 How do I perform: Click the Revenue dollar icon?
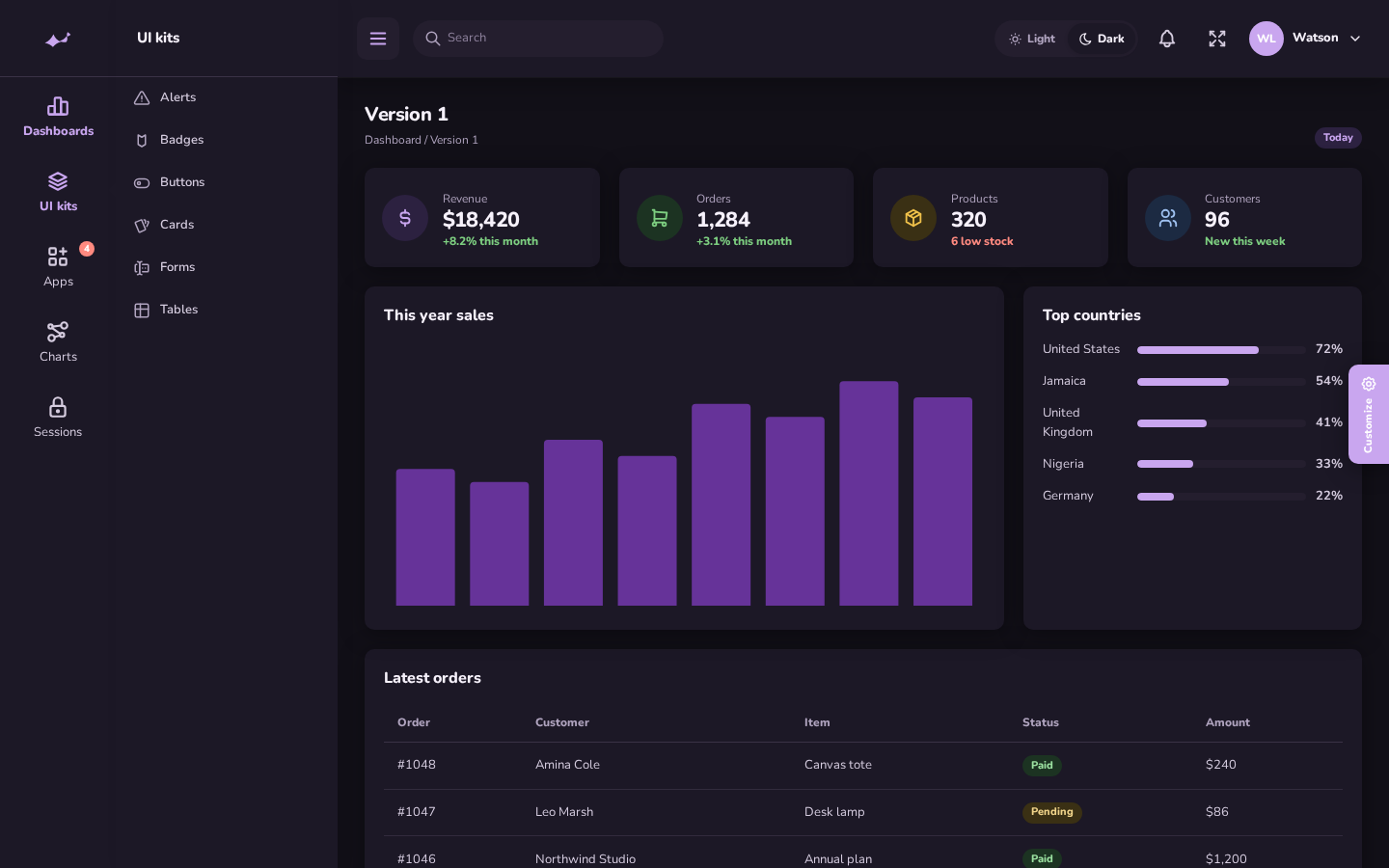[x=405, y=218]
